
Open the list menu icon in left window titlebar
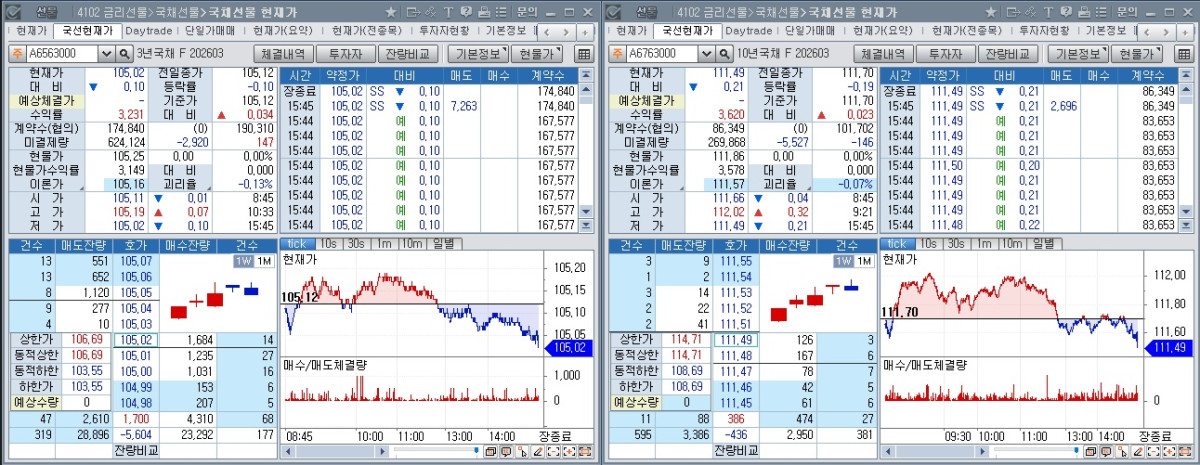[501, 11]
